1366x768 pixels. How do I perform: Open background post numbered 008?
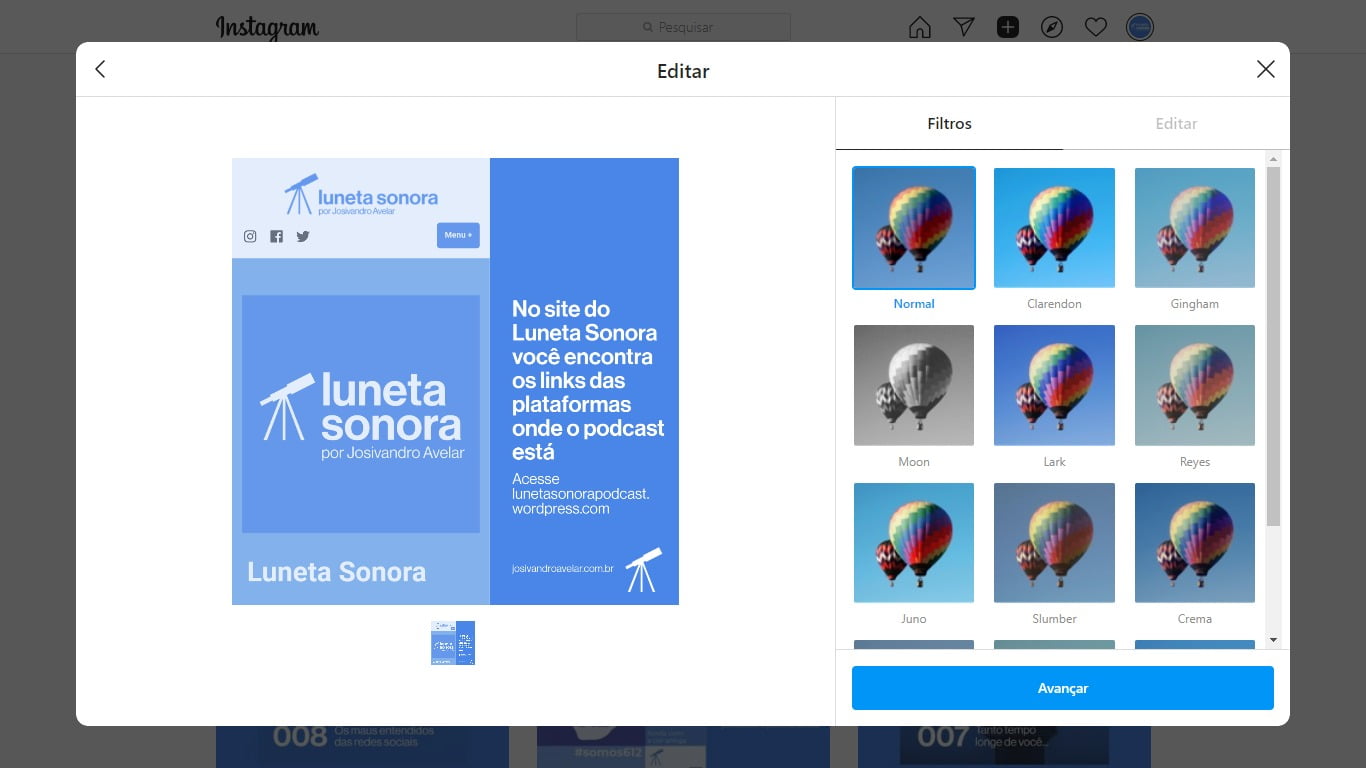click(x=362, y=747)
